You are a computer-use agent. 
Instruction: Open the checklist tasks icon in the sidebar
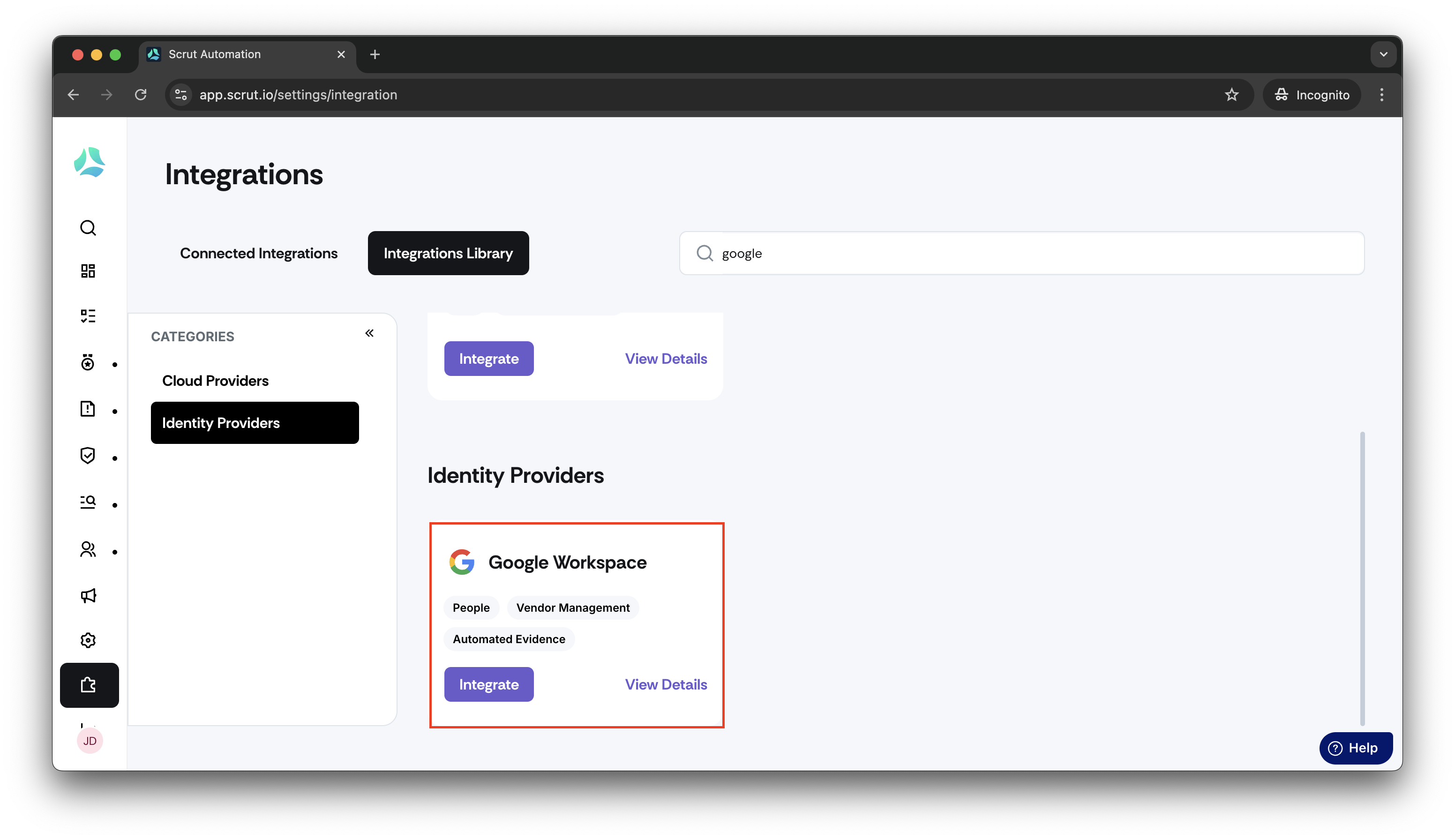click(88, 315)
